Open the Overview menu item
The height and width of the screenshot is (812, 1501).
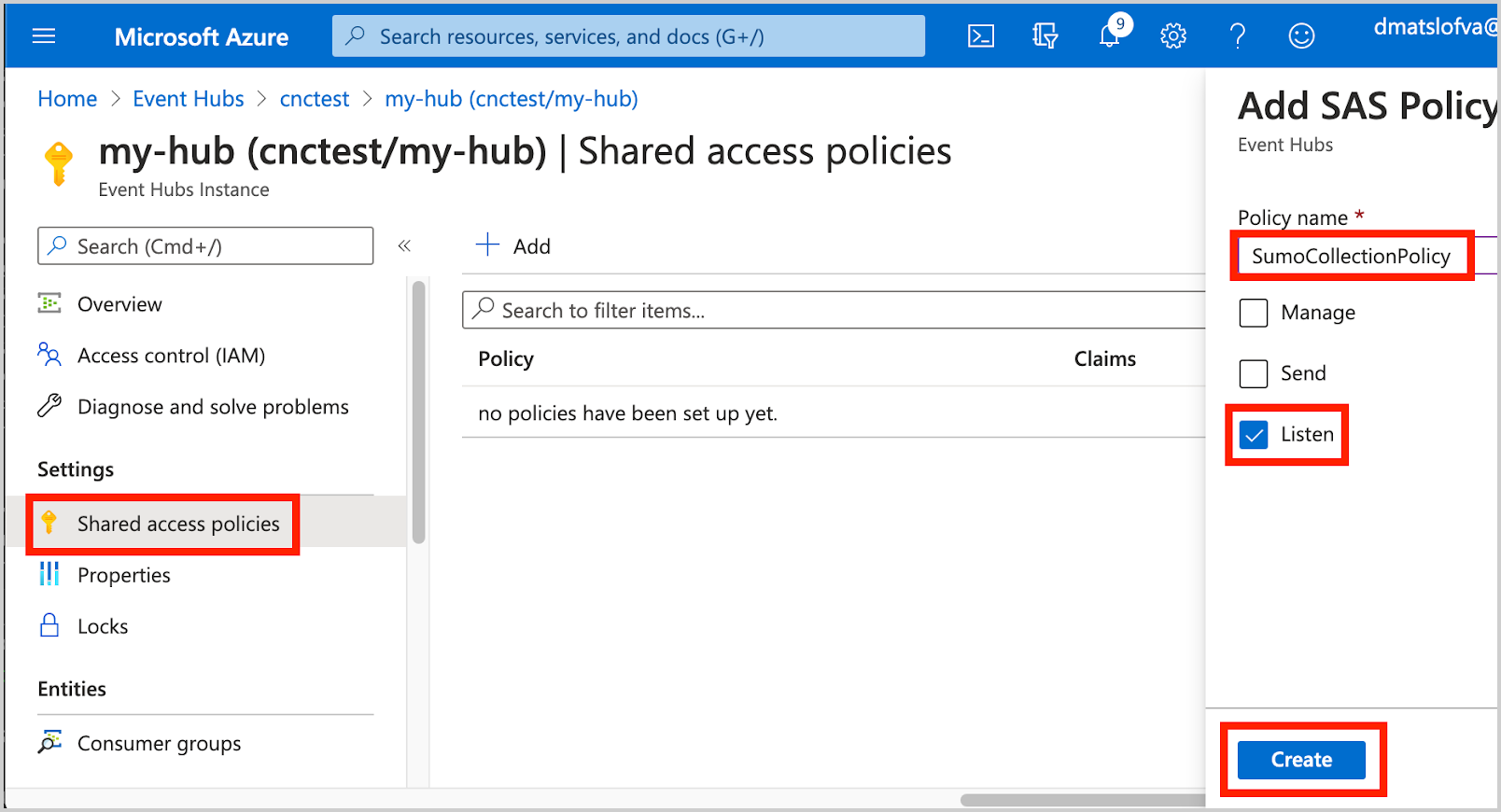119,304
